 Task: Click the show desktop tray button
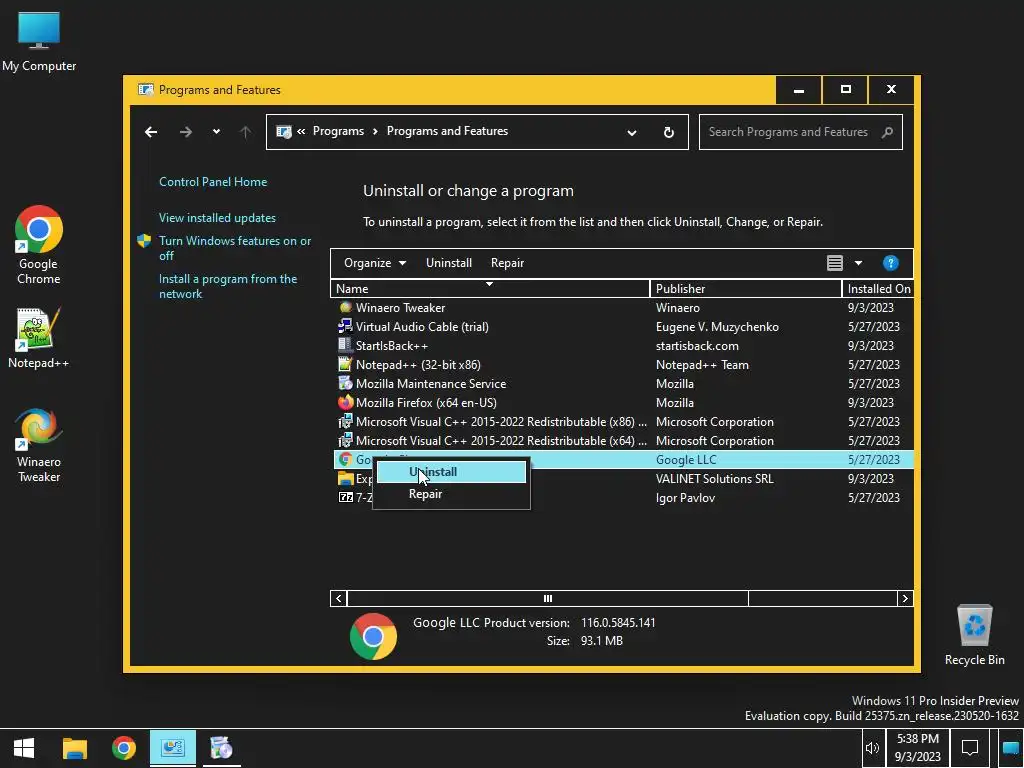[1011, 748]
